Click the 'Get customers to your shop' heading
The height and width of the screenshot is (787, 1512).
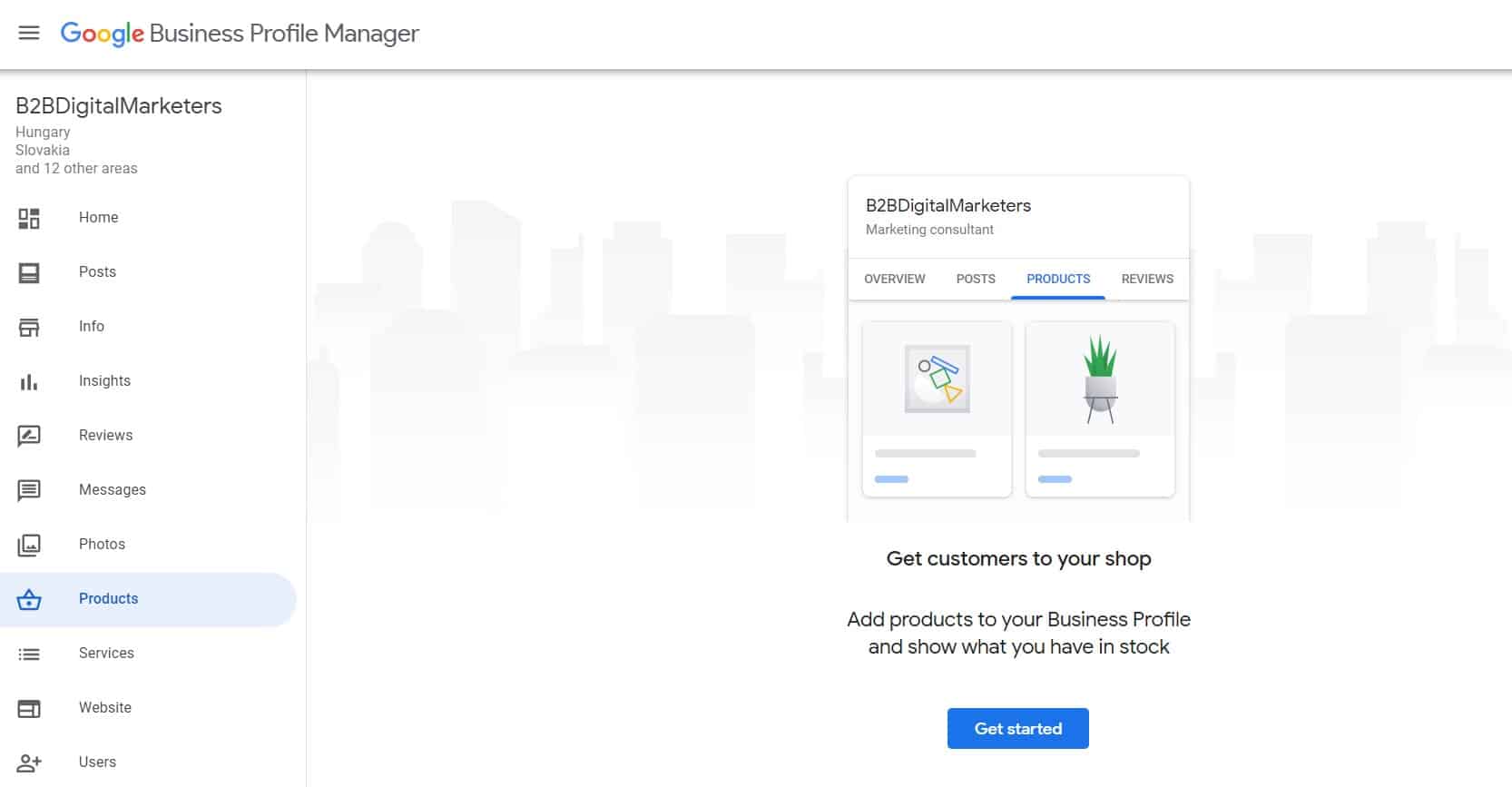pyautogui.click(x=1018, y=559)
